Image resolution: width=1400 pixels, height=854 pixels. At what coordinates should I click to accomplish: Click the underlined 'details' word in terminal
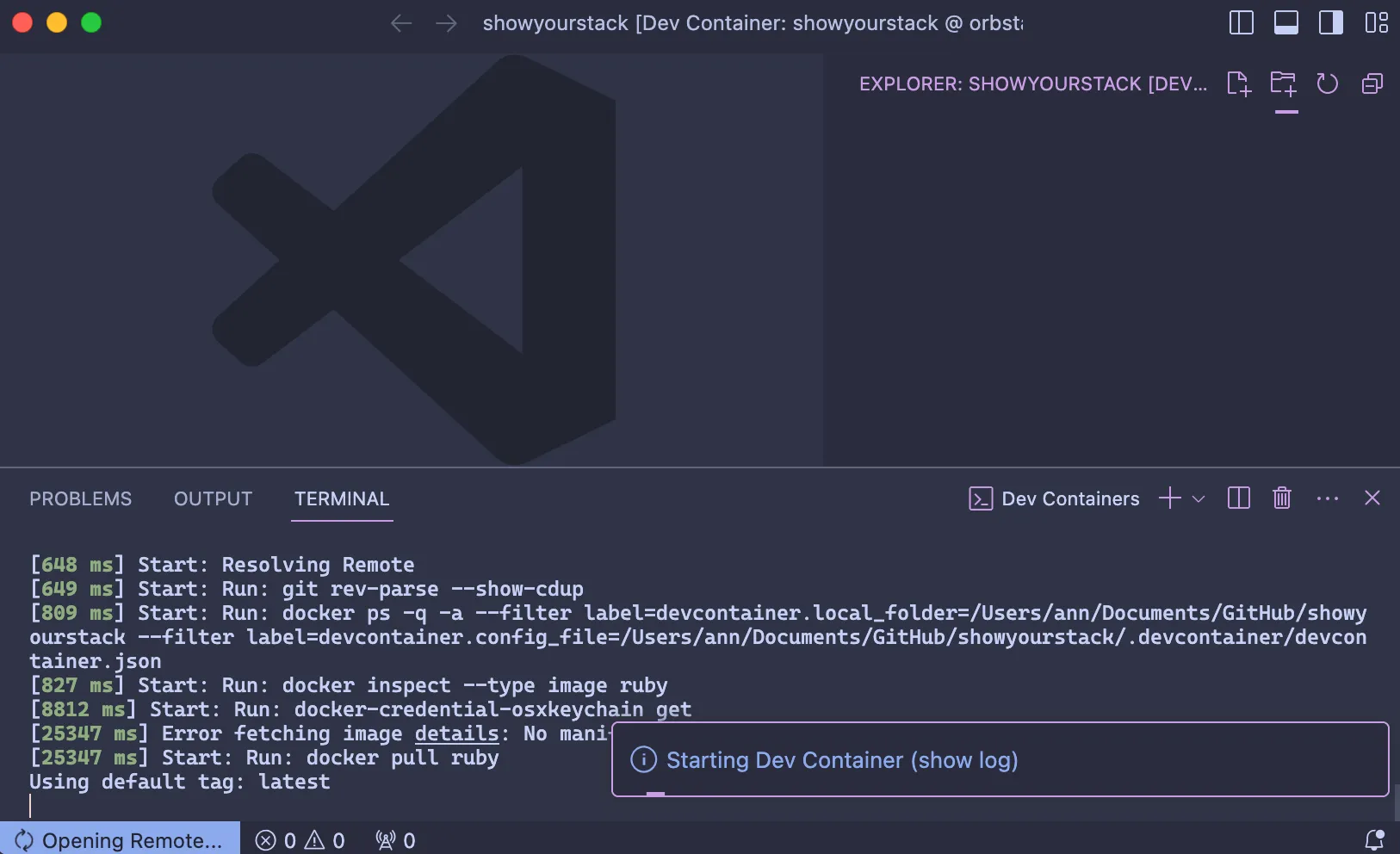(456, 733)
